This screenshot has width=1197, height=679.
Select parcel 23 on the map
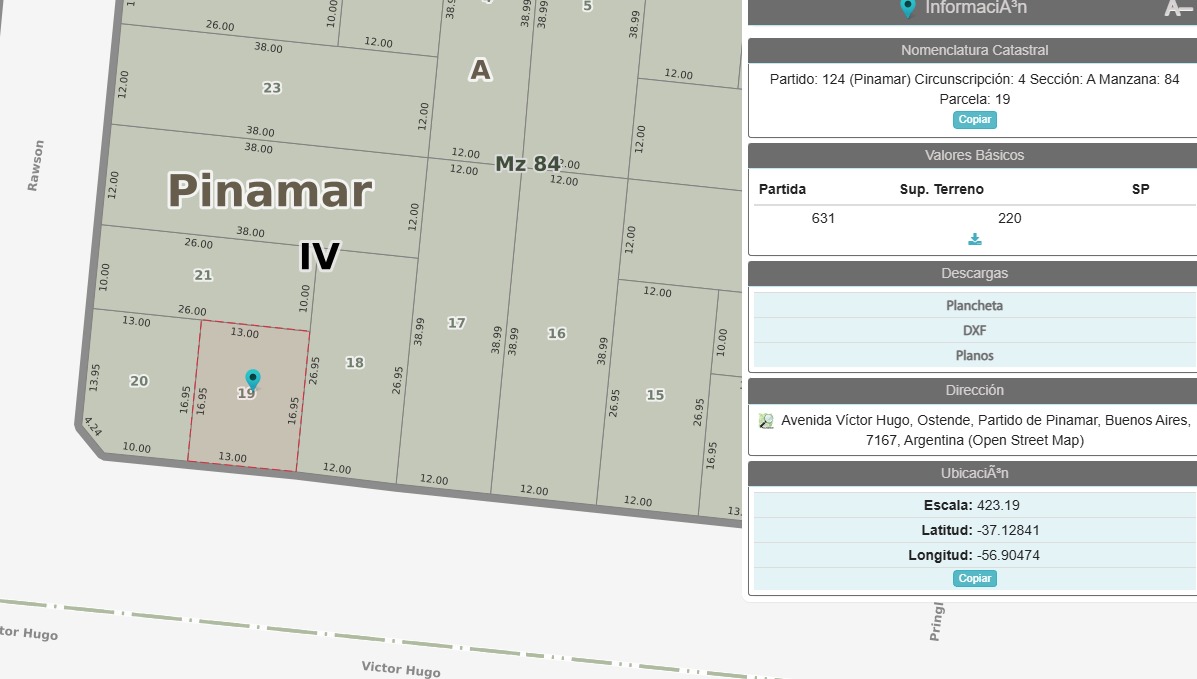click(272, 88)
